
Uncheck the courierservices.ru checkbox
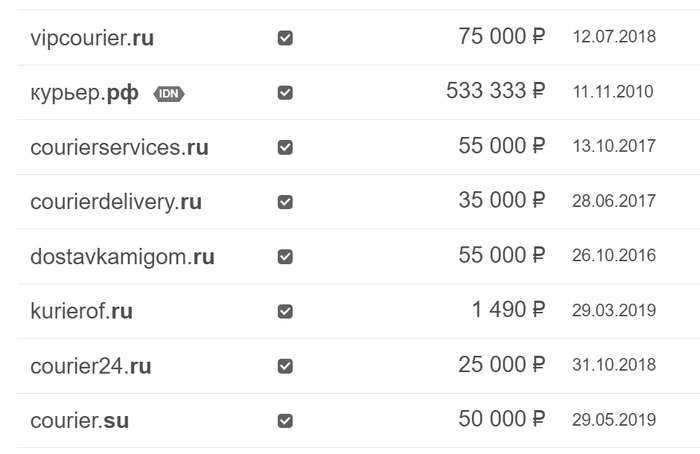285,147
